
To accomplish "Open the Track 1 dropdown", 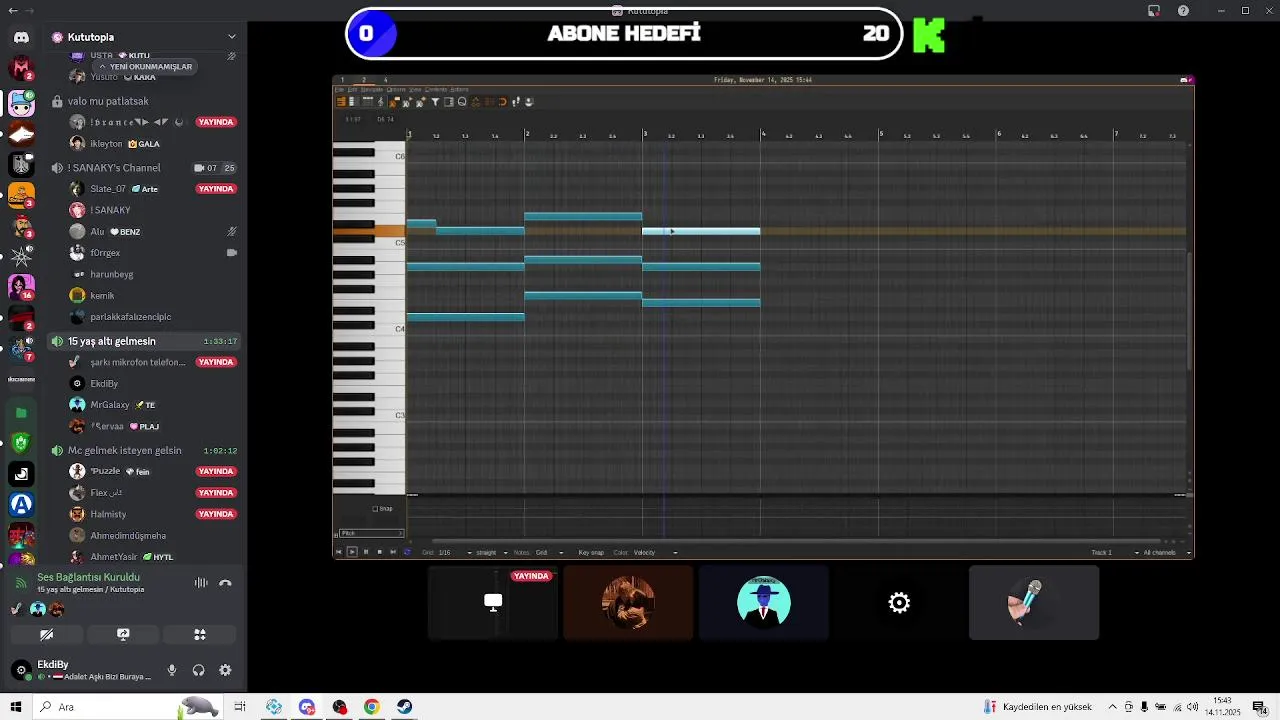I will (1115, 552).
